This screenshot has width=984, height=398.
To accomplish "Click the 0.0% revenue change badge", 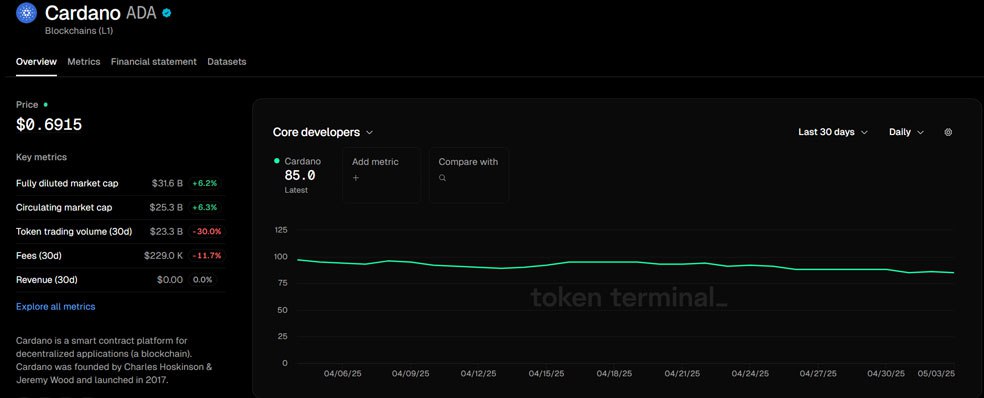I will coord(202,279).
